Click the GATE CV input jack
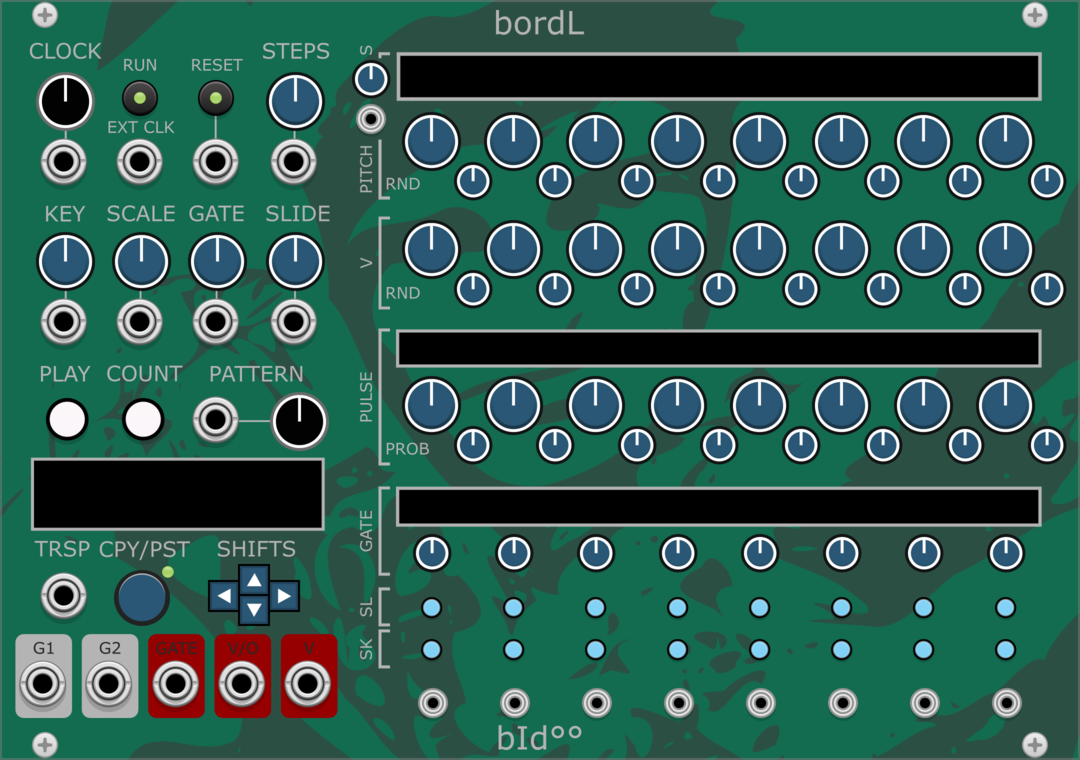The width and height of the screenshot is (1080, 760). [216, 321]
